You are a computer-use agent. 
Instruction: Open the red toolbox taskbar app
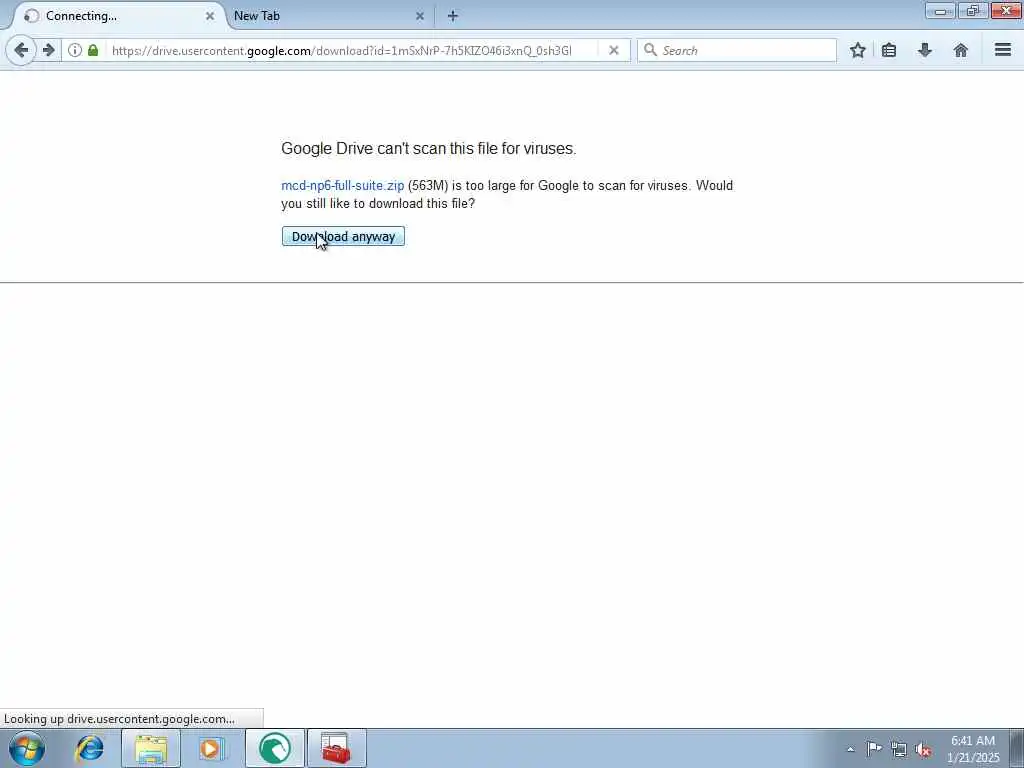click(x=336, y=748)
